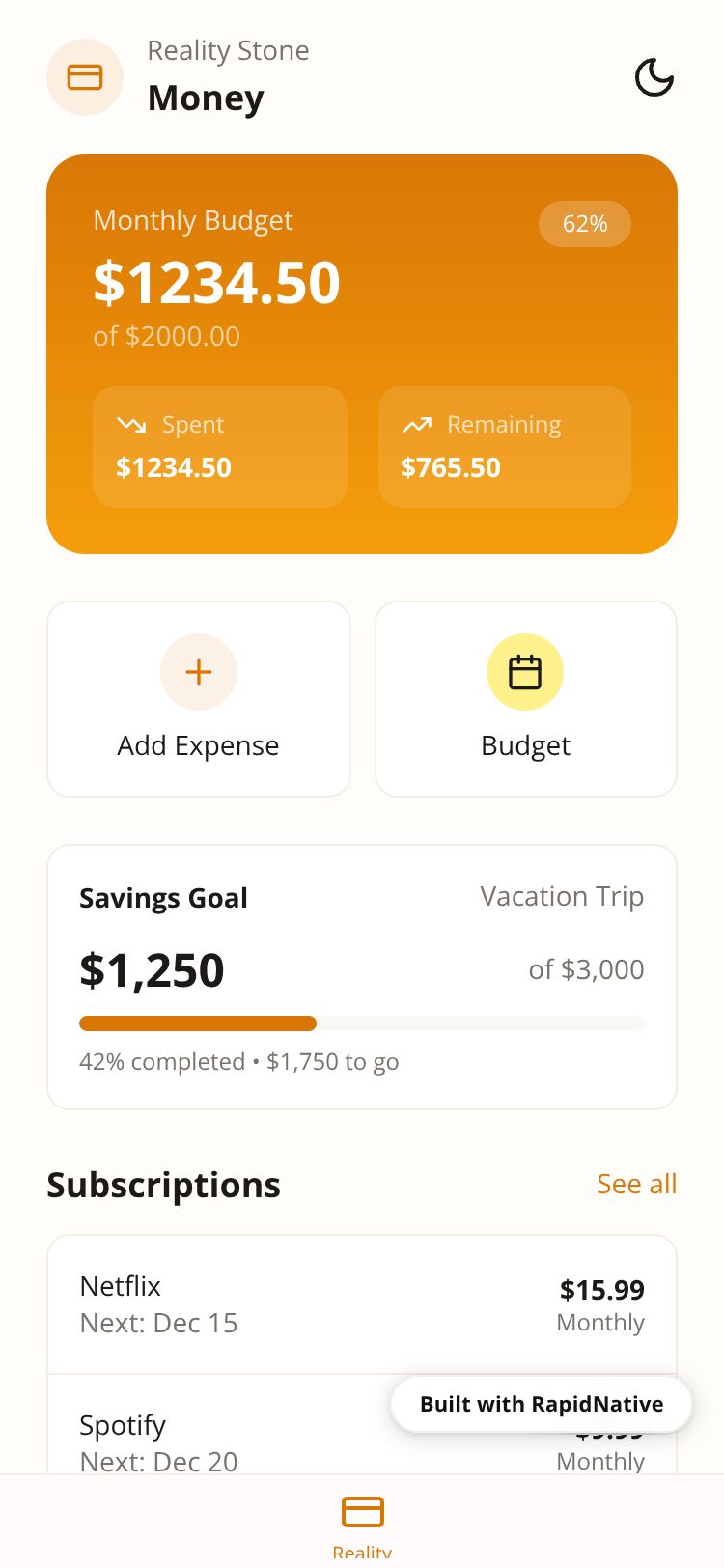724x1568 pixels.
Task: Tap the plus icon for Add Expense
Action: pyautogui.click(x=199, y=672)
